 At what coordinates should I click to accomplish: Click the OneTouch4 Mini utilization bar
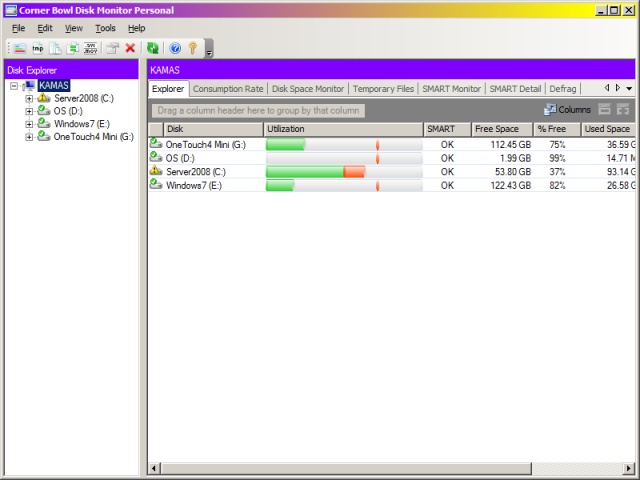click(x=344, y=144)
